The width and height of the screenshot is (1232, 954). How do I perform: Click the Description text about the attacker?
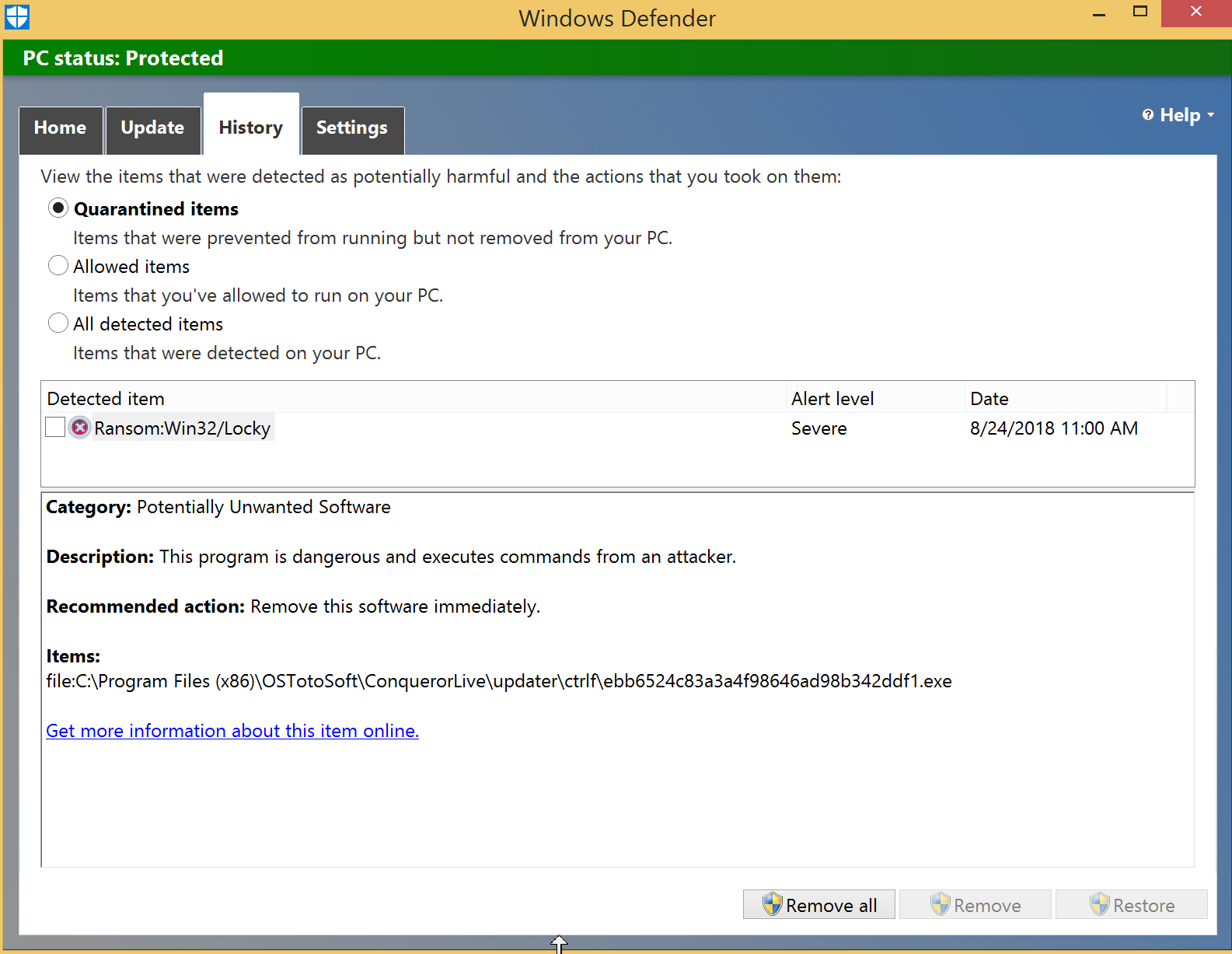(x=391, y=557)
